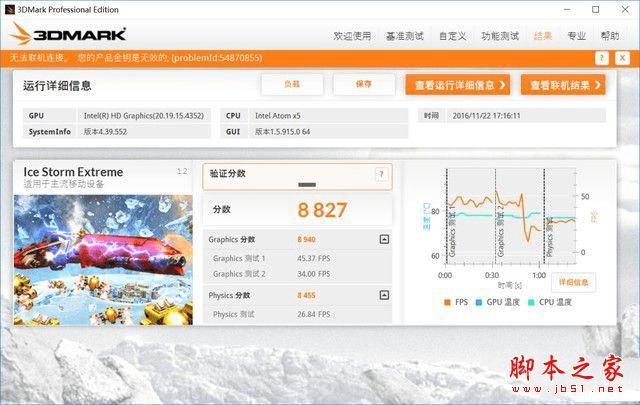Click the 3DMark app icon in title bar

pyautogui.click(x=9, y=9)
